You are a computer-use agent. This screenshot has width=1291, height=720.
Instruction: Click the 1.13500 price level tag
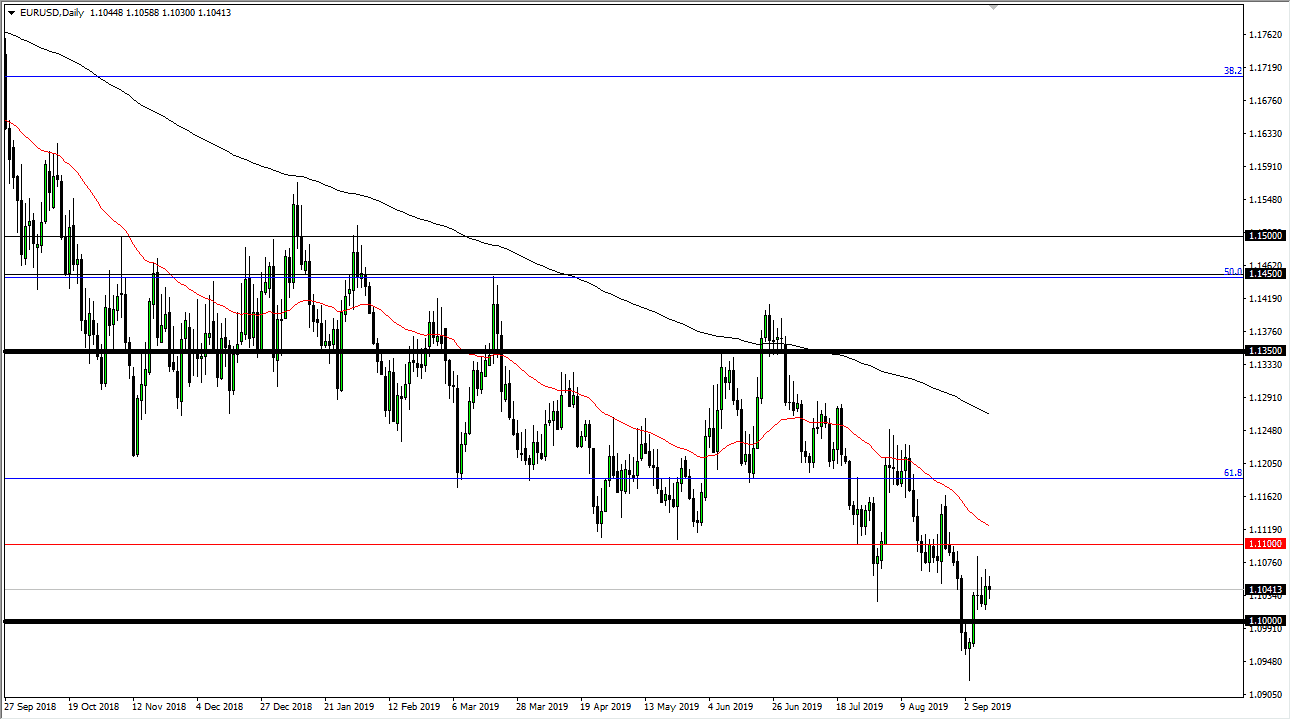click(1265, 351)
